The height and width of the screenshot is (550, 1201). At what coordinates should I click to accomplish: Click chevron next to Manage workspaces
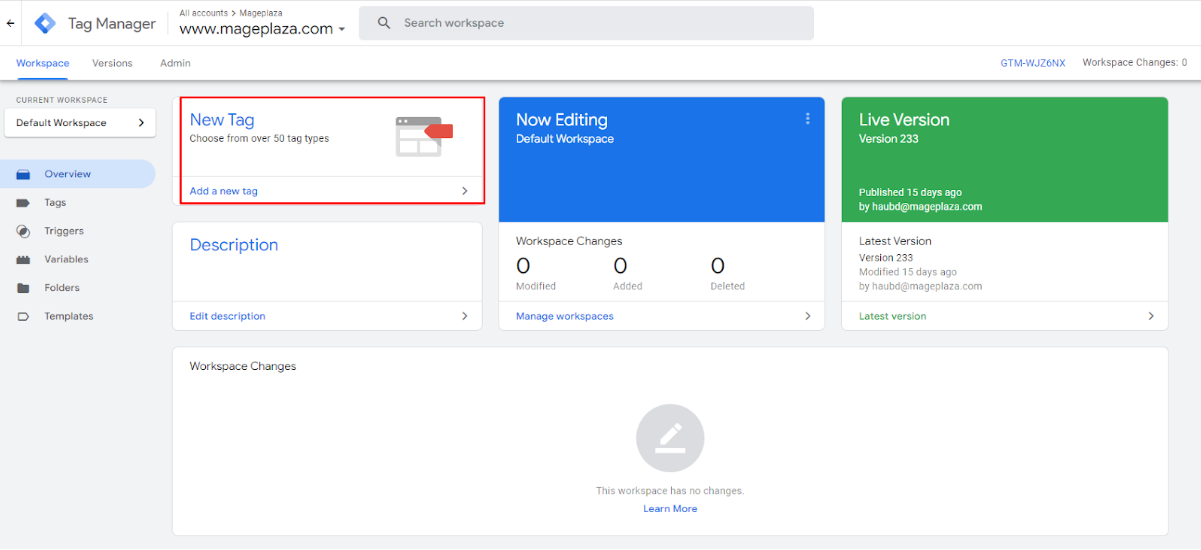808,316
